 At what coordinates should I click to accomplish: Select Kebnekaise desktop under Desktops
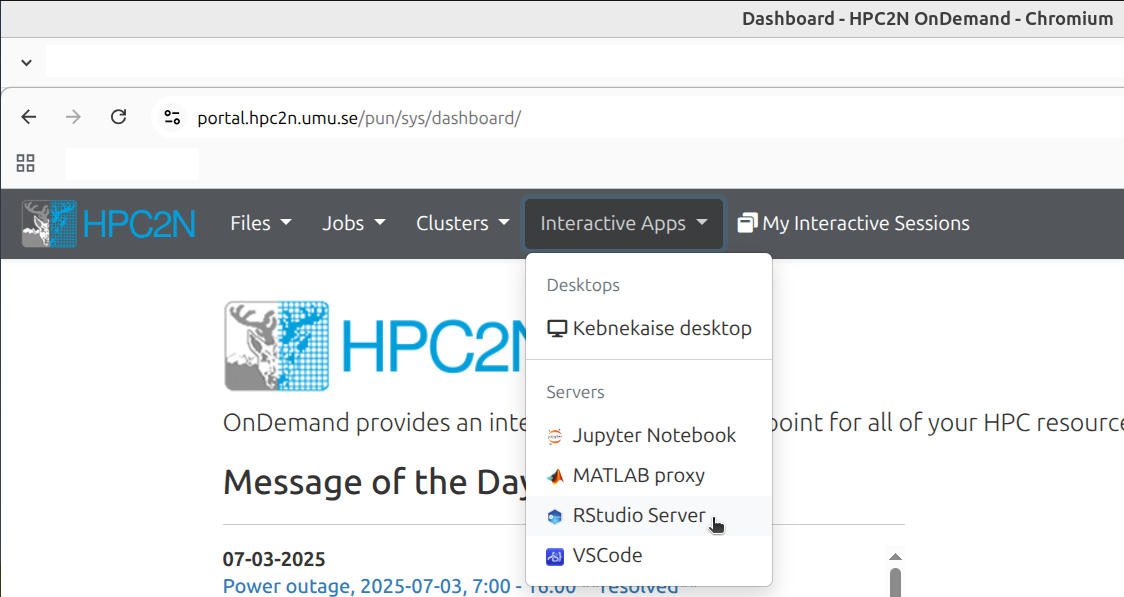(661, 327)
